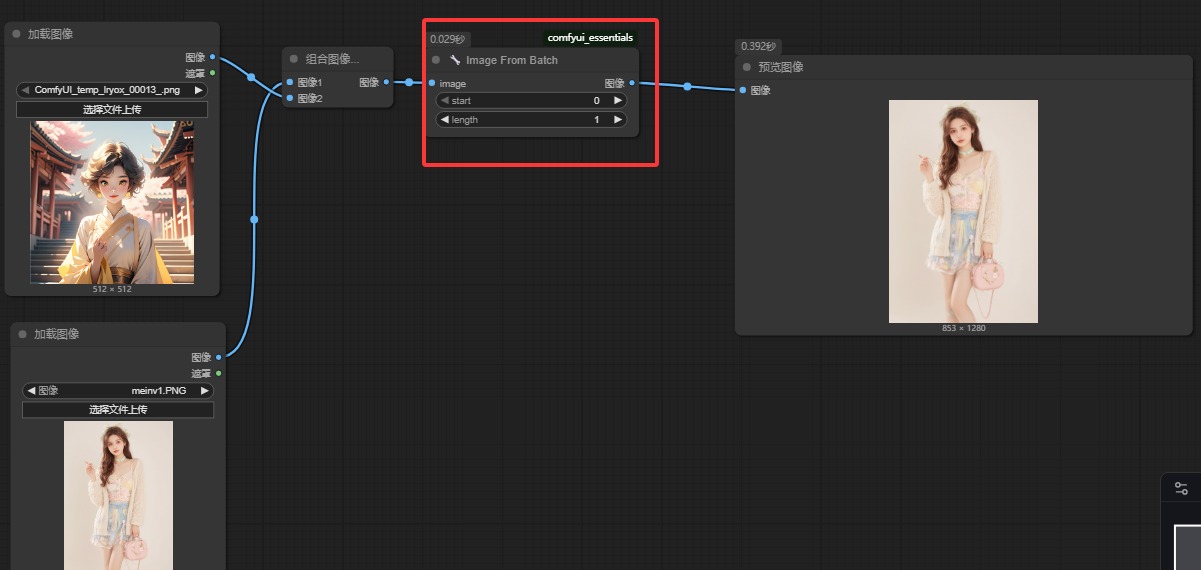
Task: Collapse the Image From Batch node via its title dot
Action: pos(436,60)
